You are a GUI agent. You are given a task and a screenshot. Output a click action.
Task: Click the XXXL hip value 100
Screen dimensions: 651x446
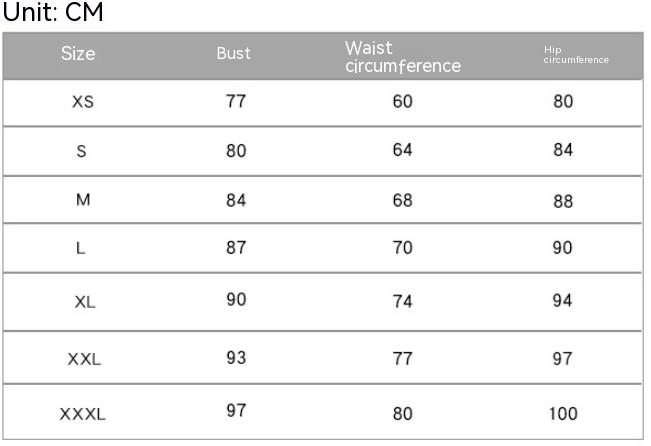click(x=563, y=413)
